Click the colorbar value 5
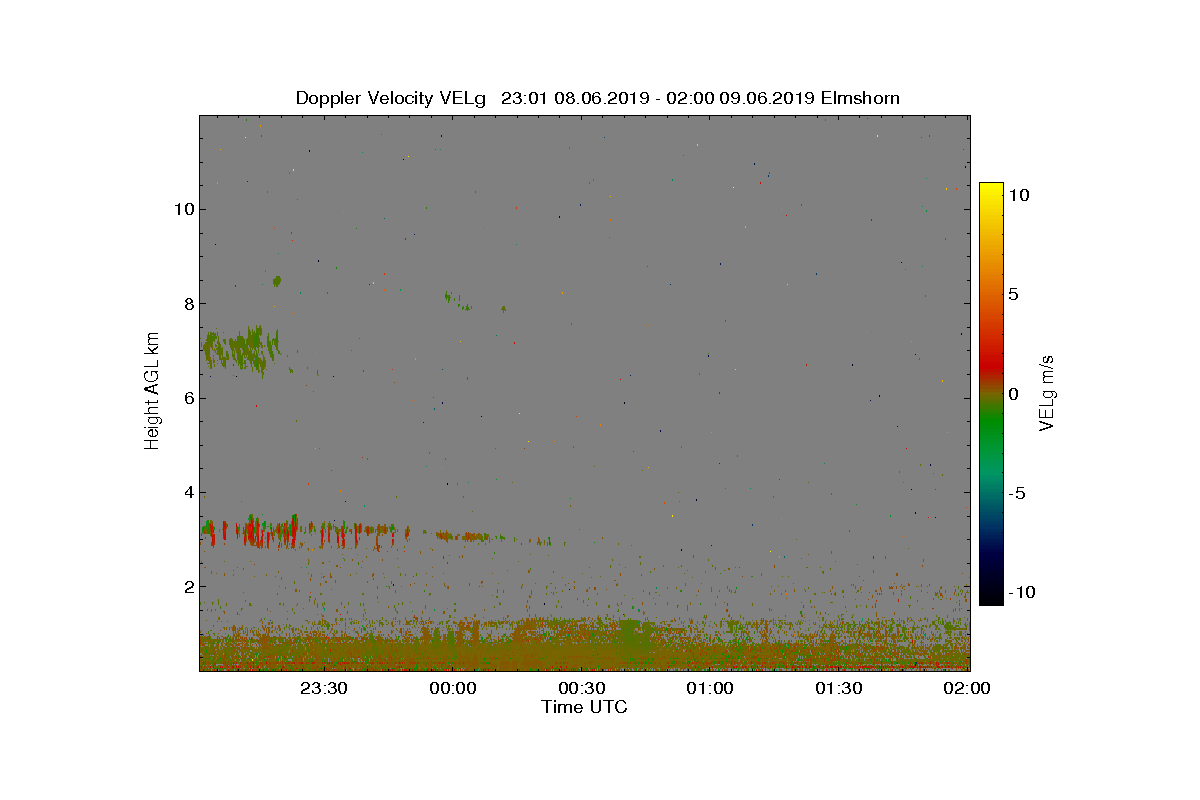The image size is (1200, 800). tap(1013, 294)
